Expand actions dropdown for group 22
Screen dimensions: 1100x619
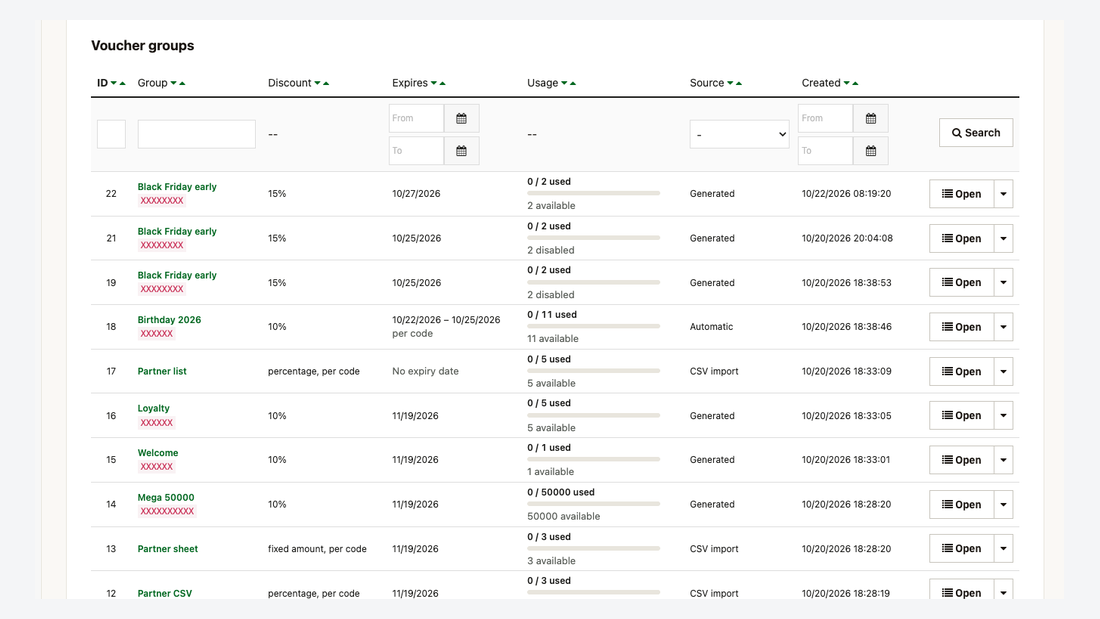(1003, 194)
